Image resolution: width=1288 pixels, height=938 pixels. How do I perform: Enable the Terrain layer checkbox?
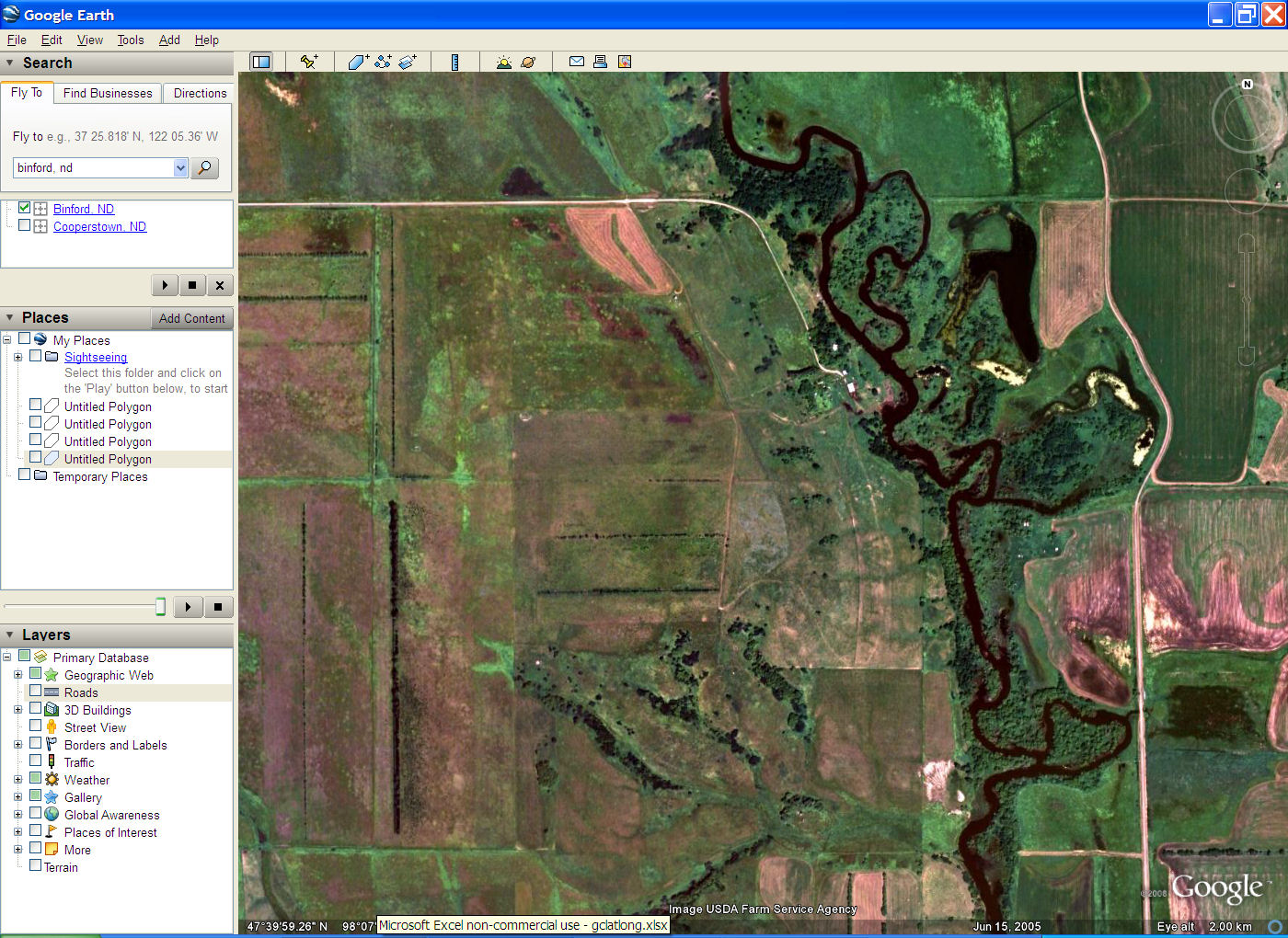[x=36, y=866]
